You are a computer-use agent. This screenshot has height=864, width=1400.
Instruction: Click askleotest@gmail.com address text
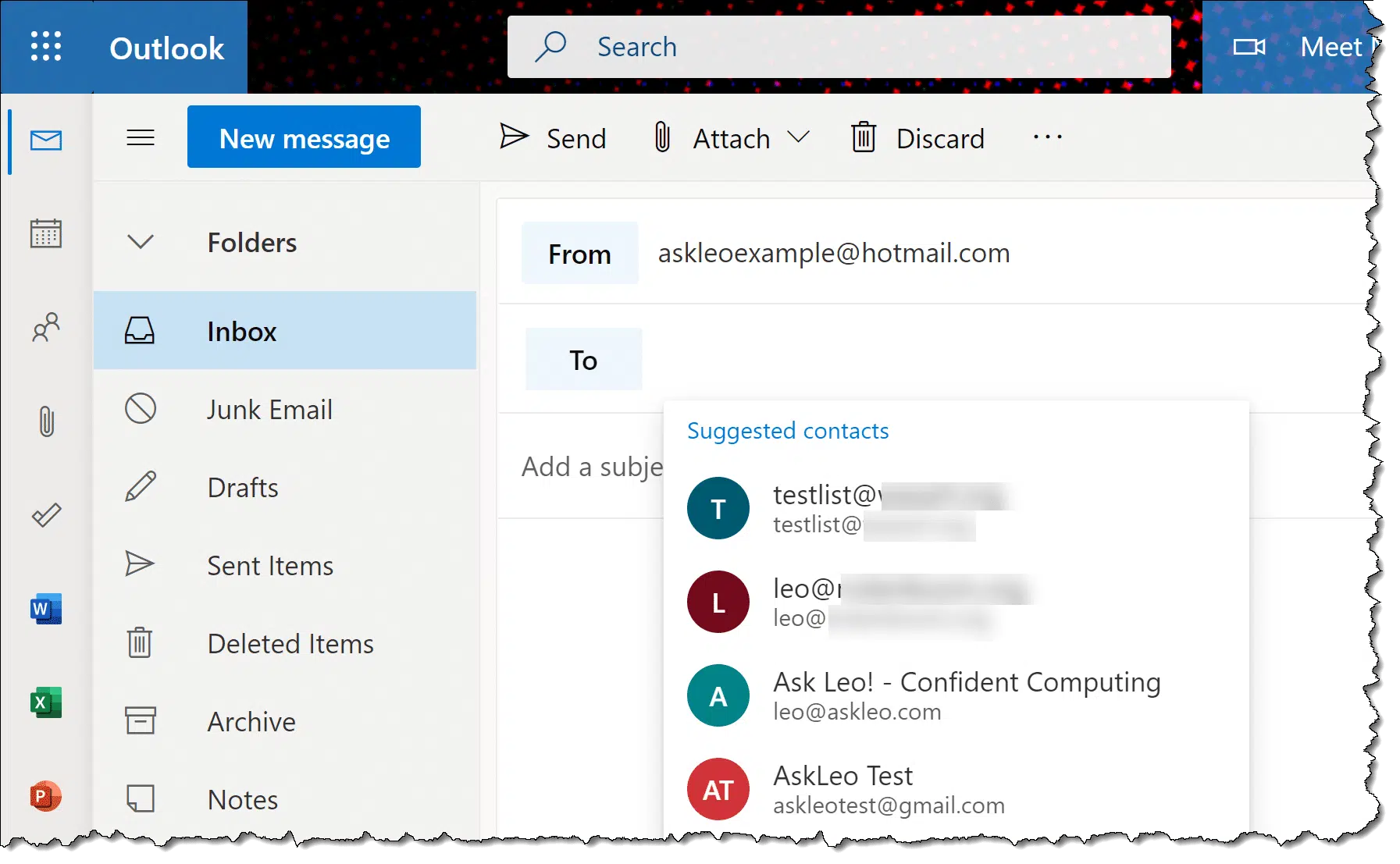click(889, 805)
